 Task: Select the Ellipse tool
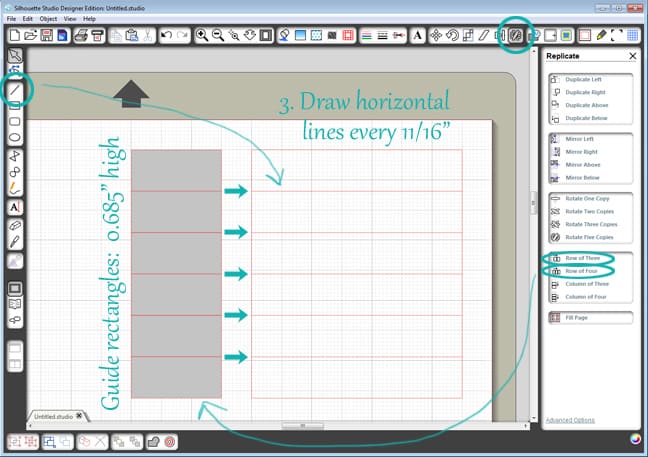(x=15, y=138)
